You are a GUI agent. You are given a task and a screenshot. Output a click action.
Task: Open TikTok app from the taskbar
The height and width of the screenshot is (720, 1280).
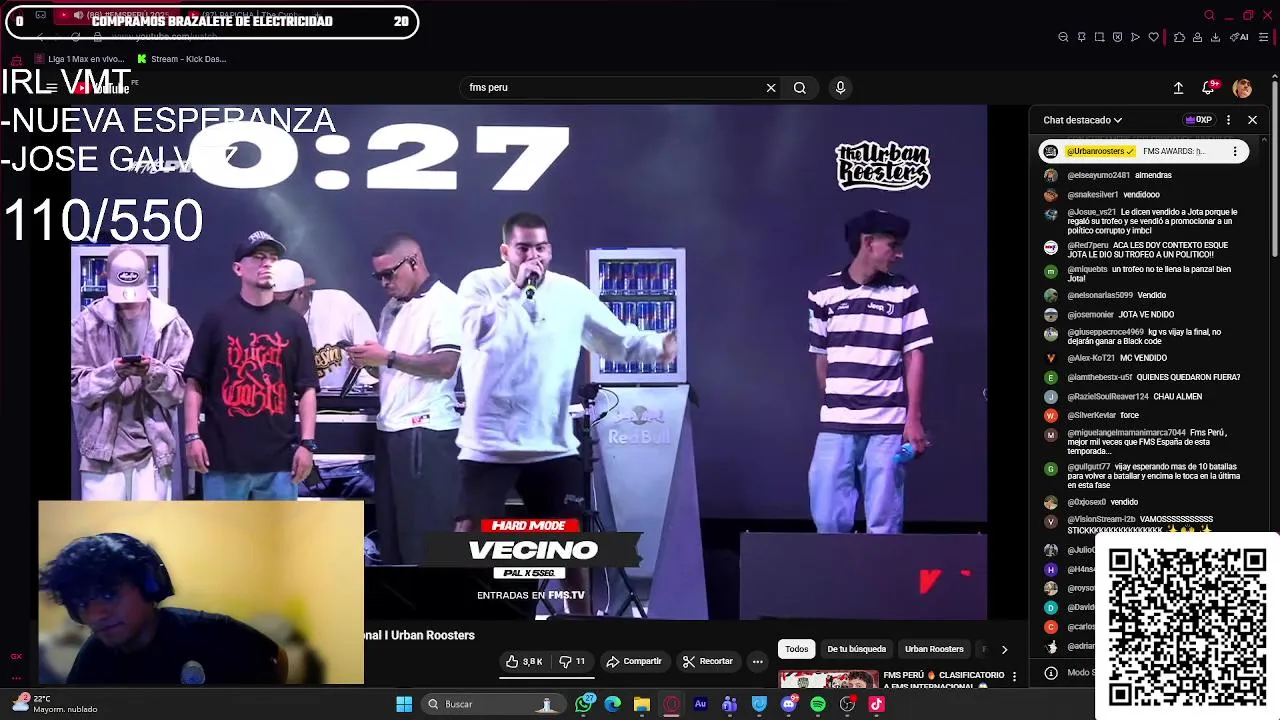(877, 704)
